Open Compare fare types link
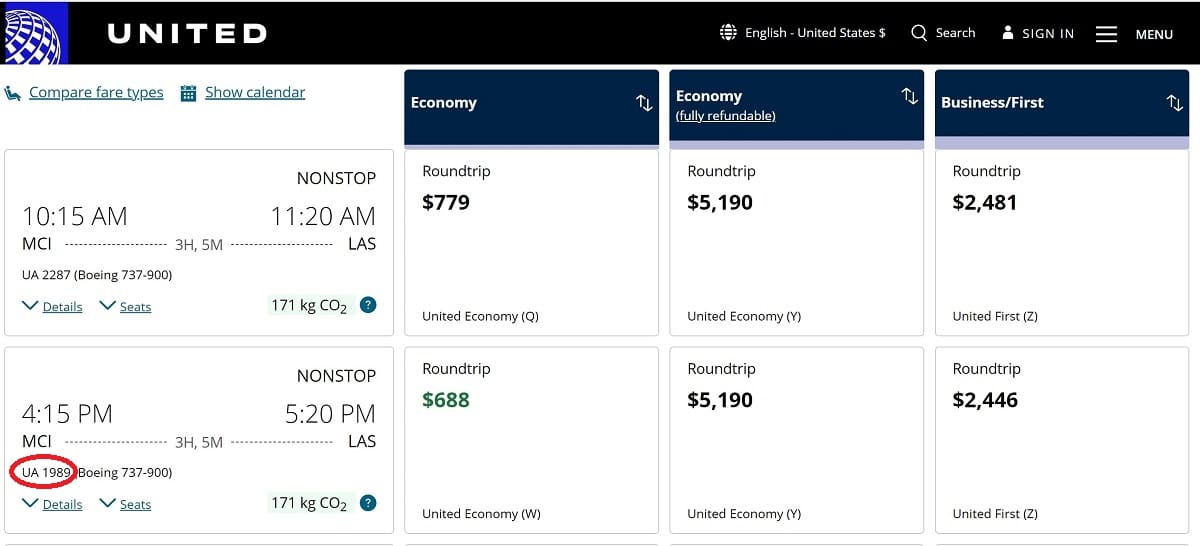Image resolution: width=1200 pixels, height=546 pixels. tap(96, 93)
